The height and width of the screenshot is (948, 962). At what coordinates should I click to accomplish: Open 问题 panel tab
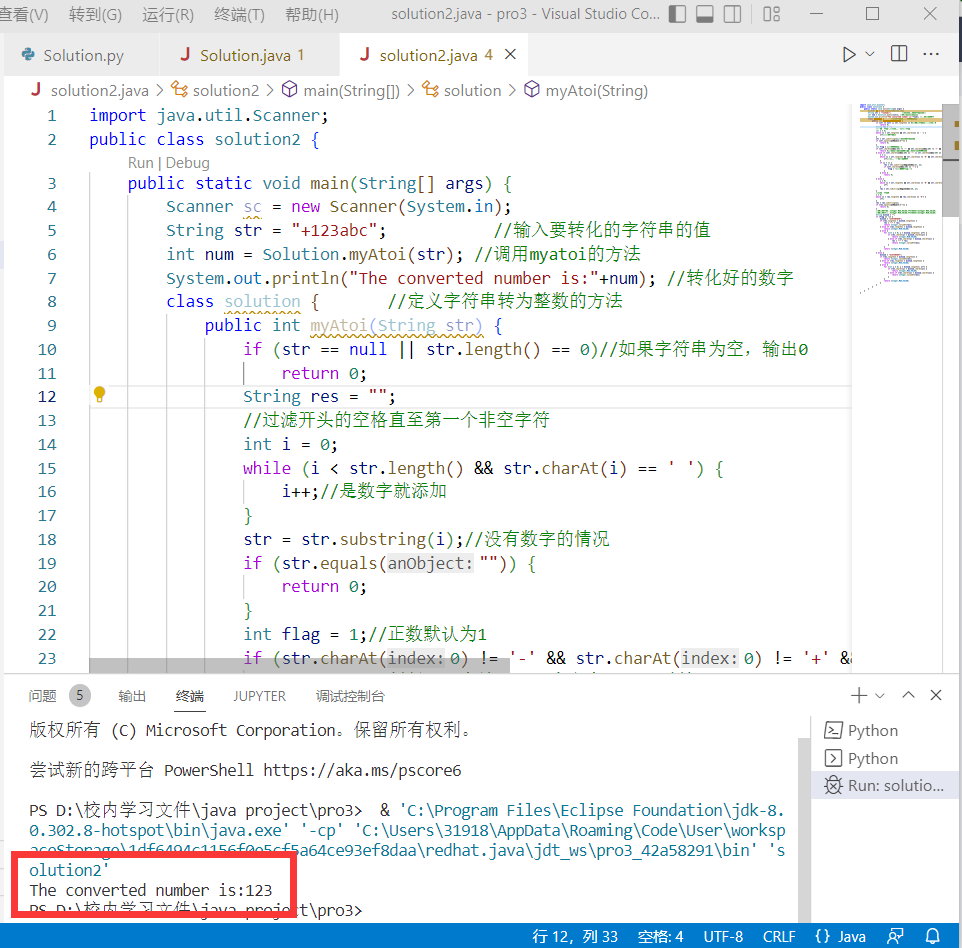coord(42,696)
